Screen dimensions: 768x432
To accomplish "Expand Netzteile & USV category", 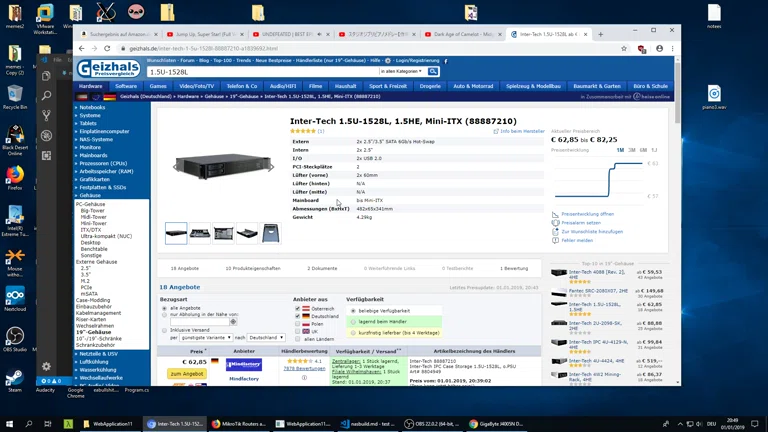I will tap(98, 354).
